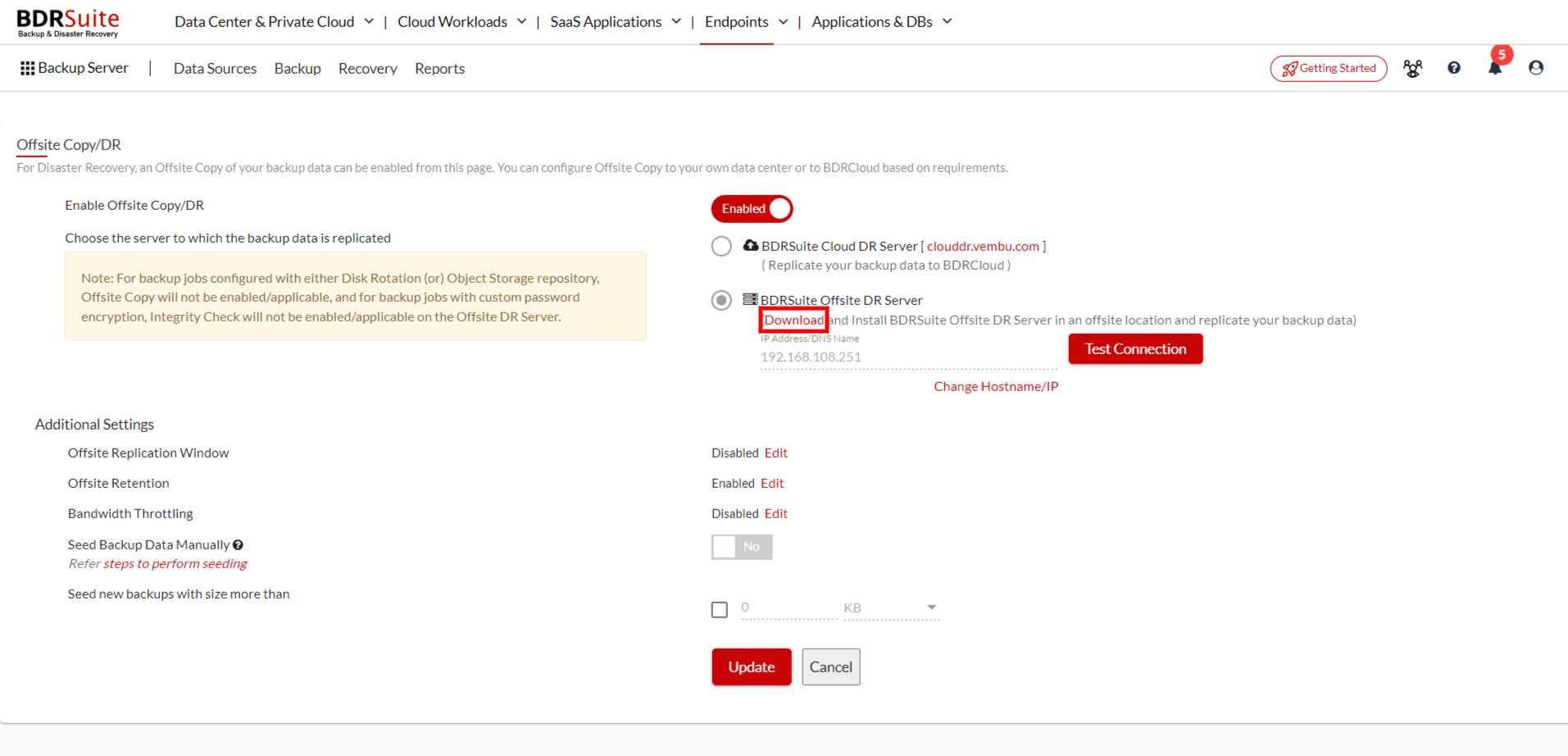Screen dimensions: 1568x756
Task: Open the Backup Server grid menu icon
Action: point(27,68)
